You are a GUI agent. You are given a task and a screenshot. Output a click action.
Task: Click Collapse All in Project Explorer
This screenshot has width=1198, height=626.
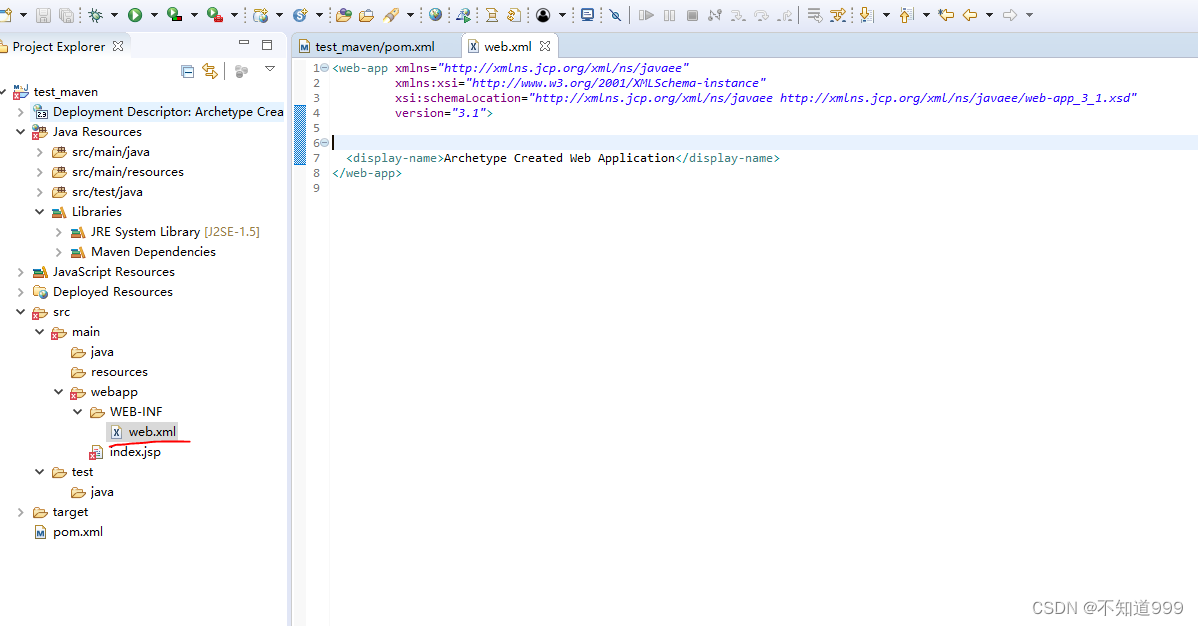[x=187, y=71]
